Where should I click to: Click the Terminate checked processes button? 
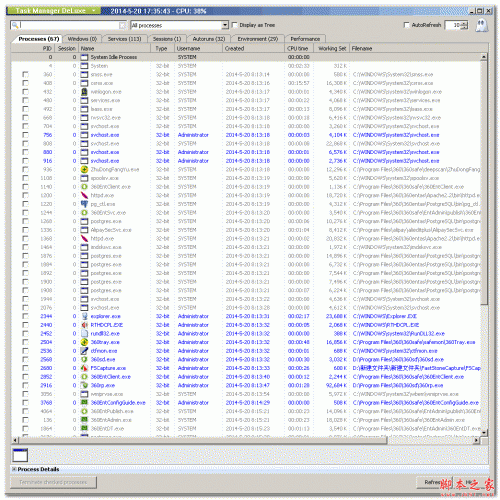tap(53, 482)
